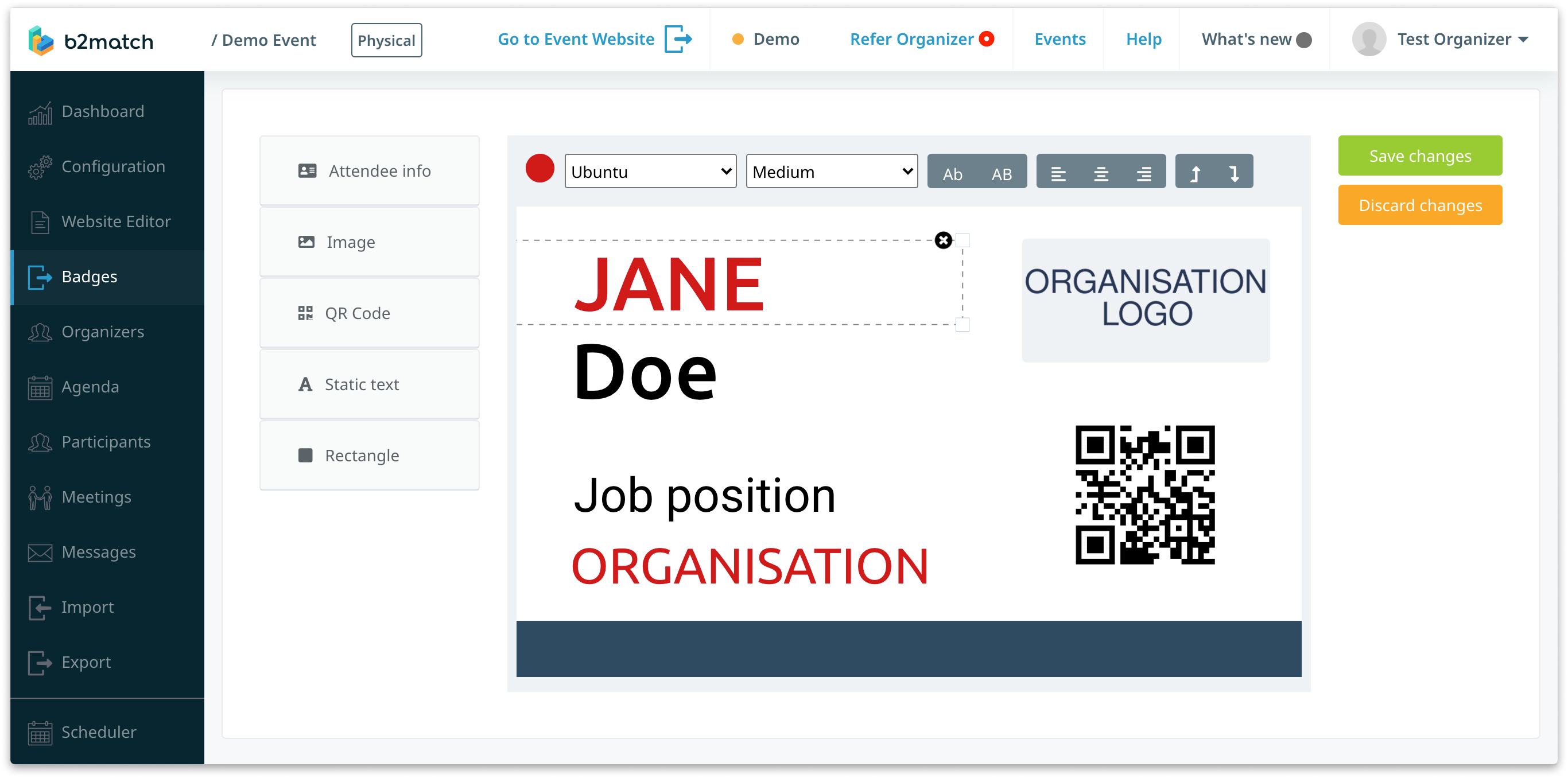Go to Website Editor

[107, 222]
